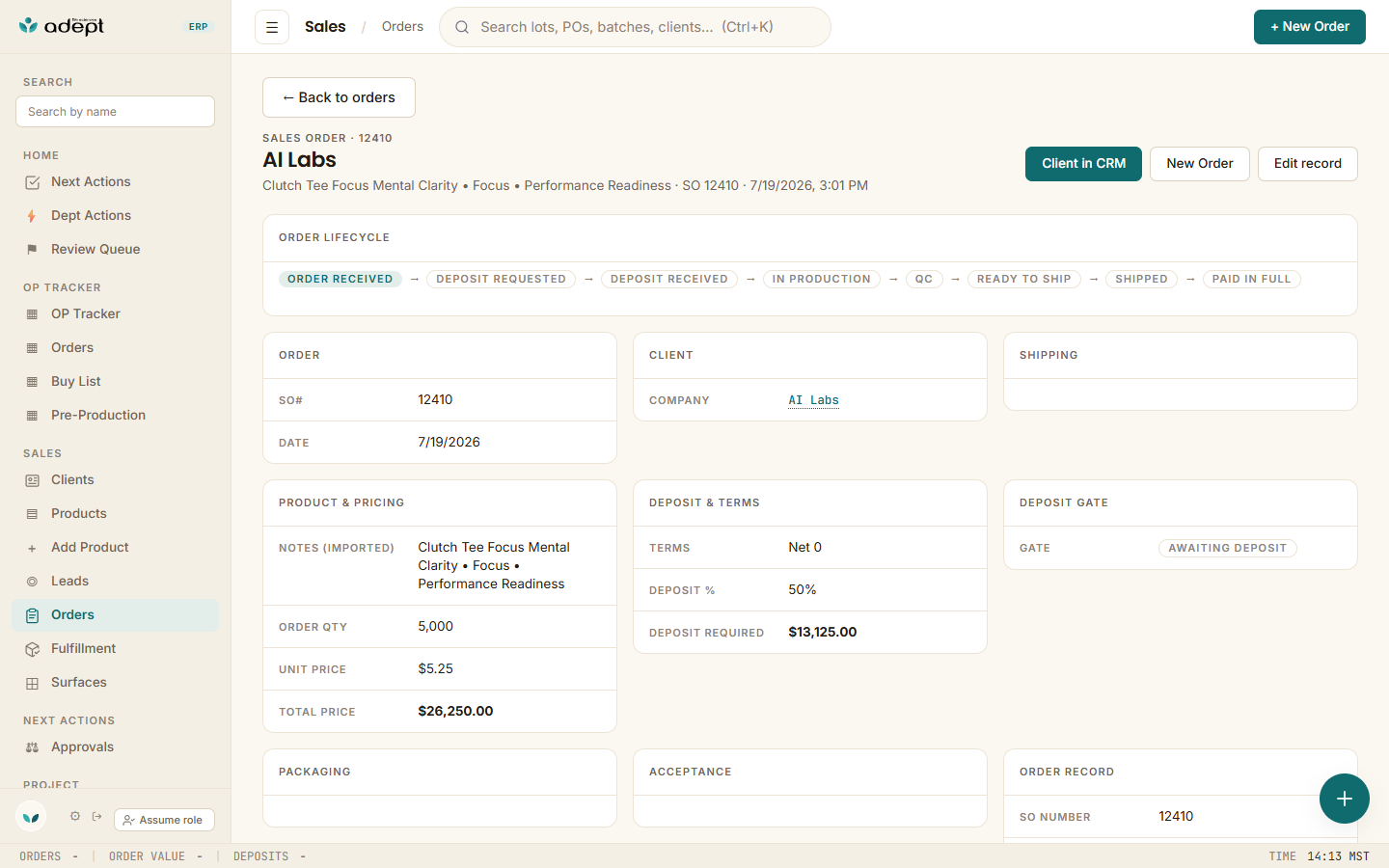Toggle sidebar with the hamburger menu icon

(x=272, y=27)
